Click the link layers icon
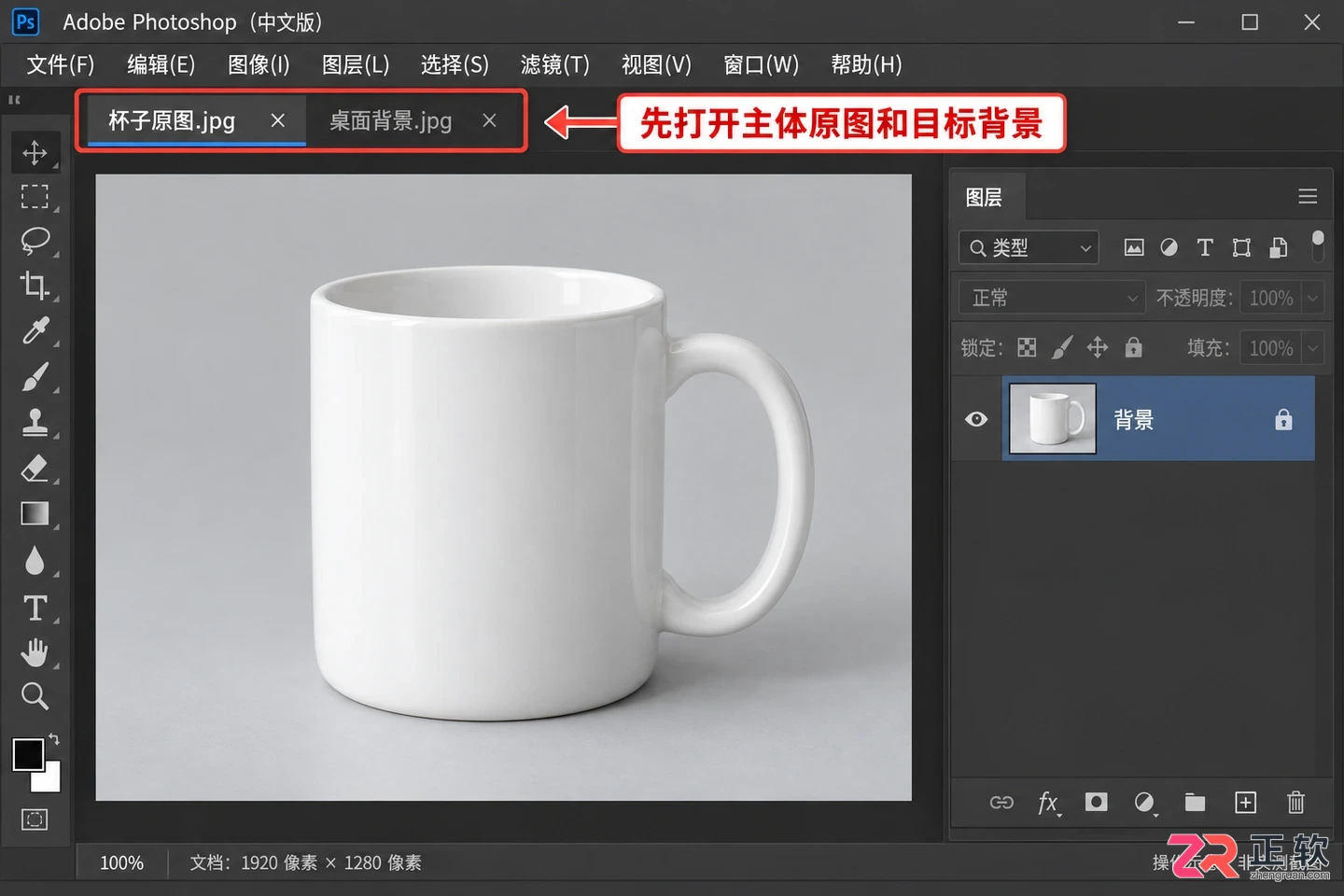 1001,803
